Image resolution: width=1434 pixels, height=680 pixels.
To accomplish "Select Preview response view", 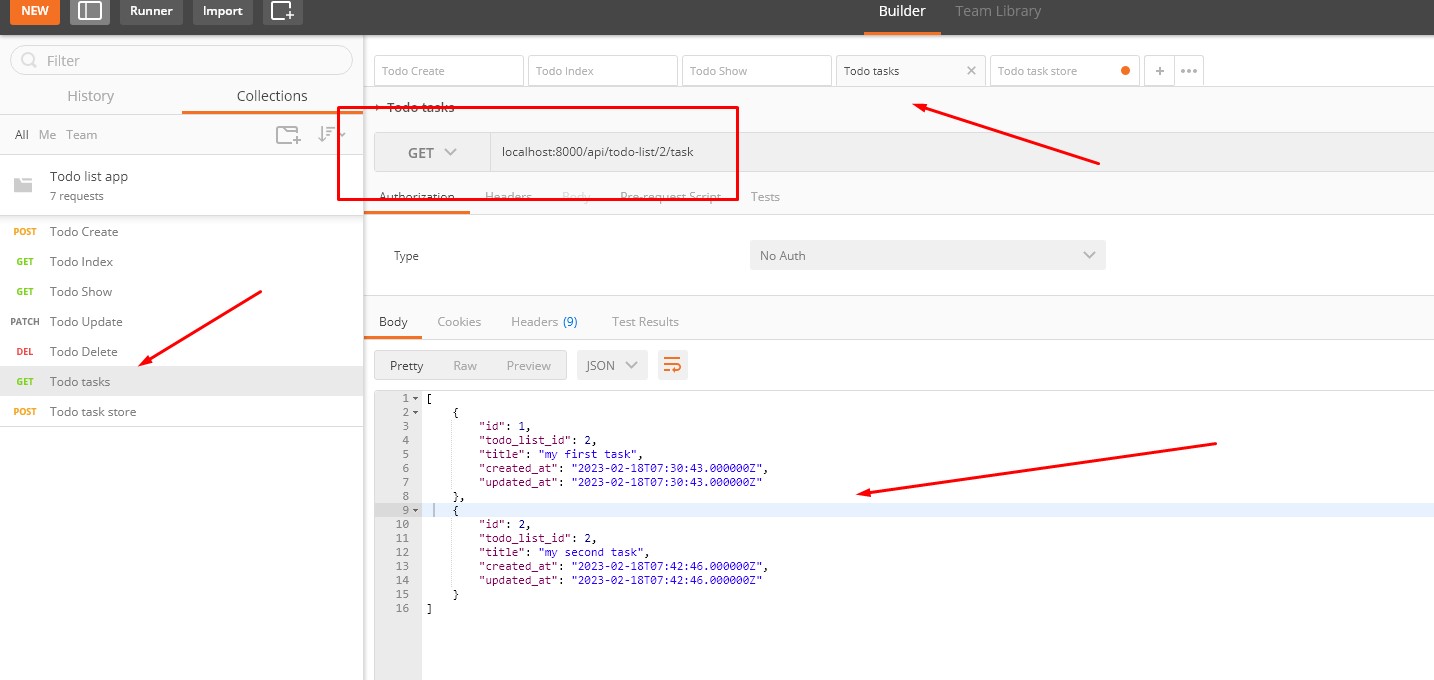I will [x=528, y=365].
